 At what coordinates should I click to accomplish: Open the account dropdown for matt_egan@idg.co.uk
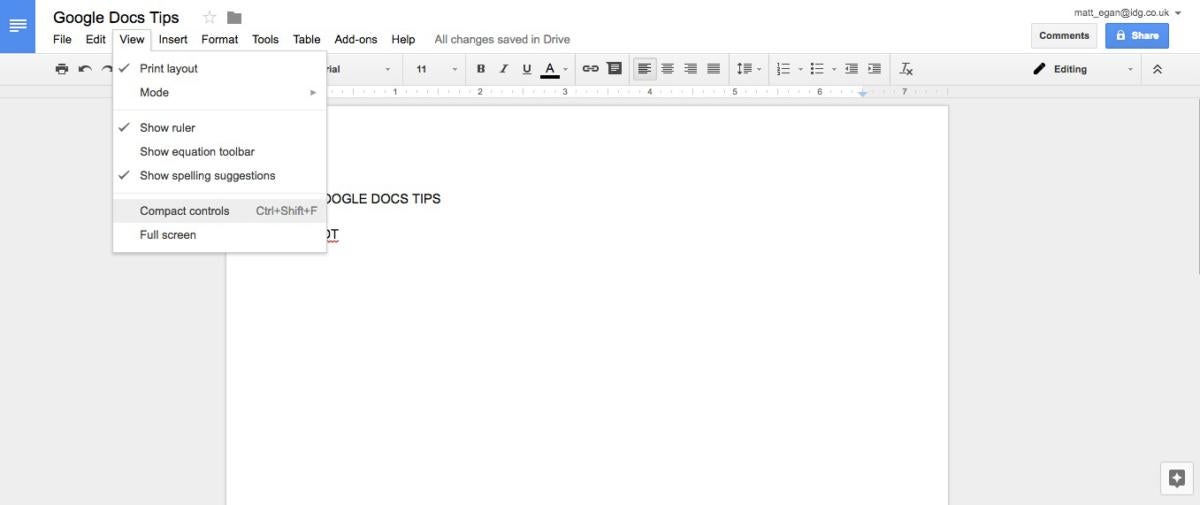(x=1128, y=13)
